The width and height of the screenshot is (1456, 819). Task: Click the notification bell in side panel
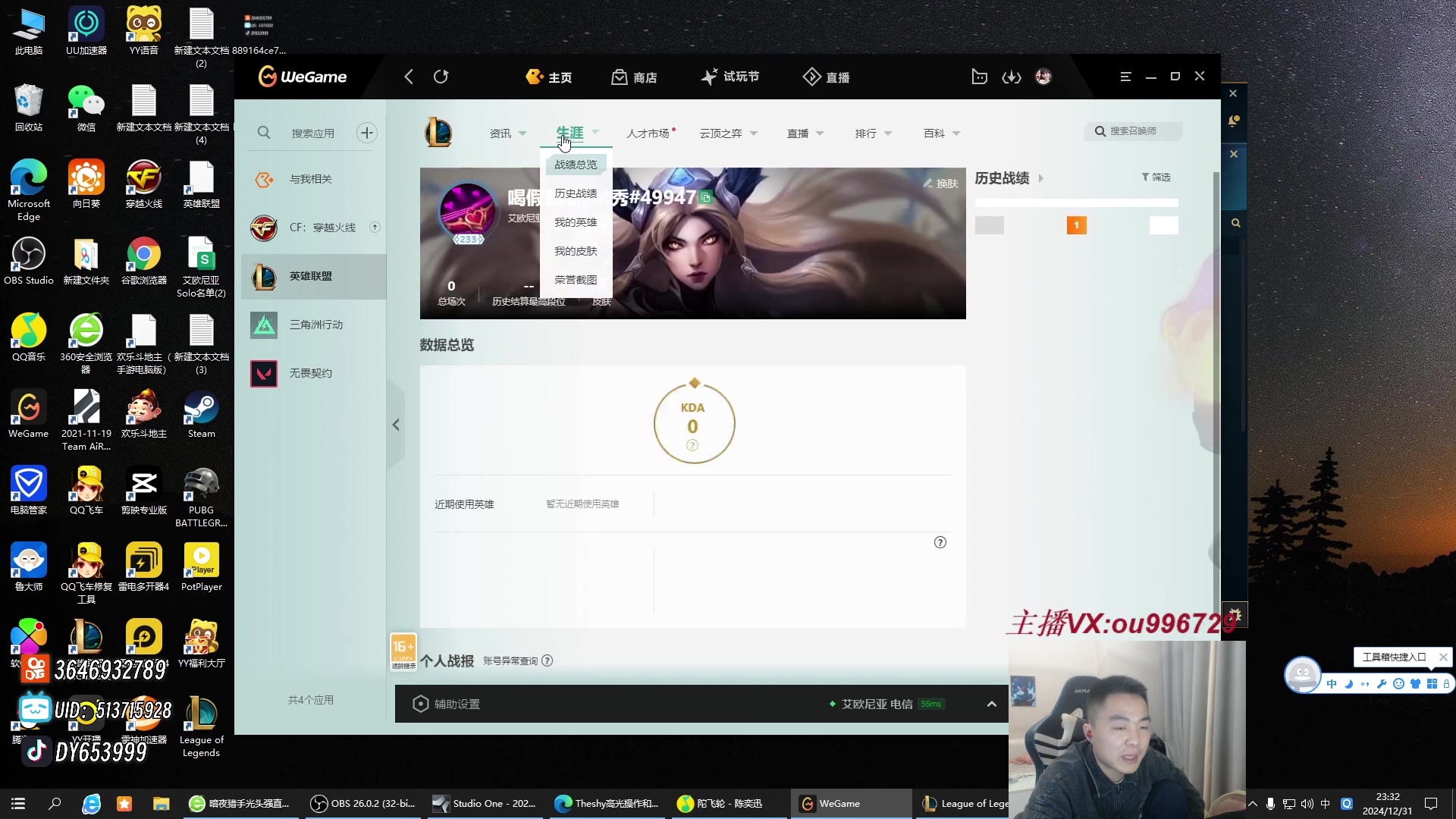tap(1234, 121)
